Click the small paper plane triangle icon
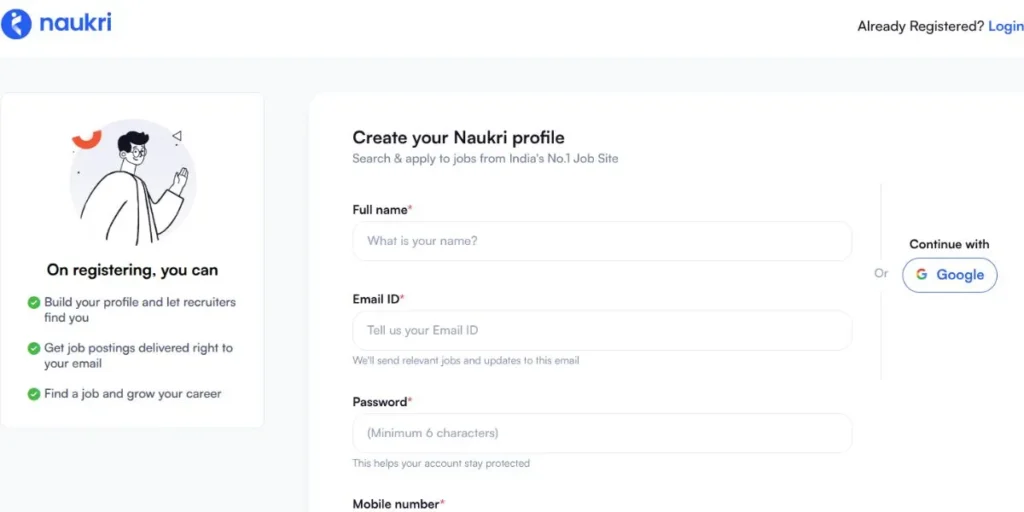This screenshot has height=512, width=1024. [x=177, y=135]
